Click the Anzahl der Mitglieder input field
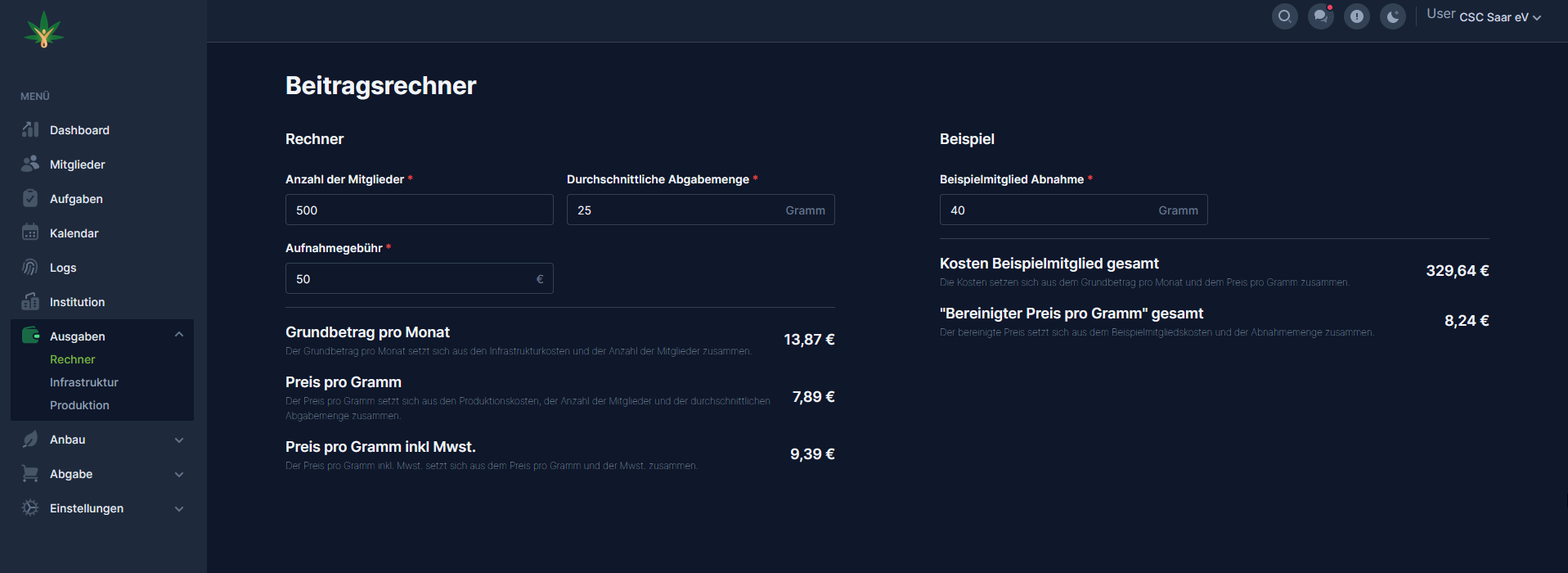The height and width of the screenshot is (573, 1568). (419, 210)
